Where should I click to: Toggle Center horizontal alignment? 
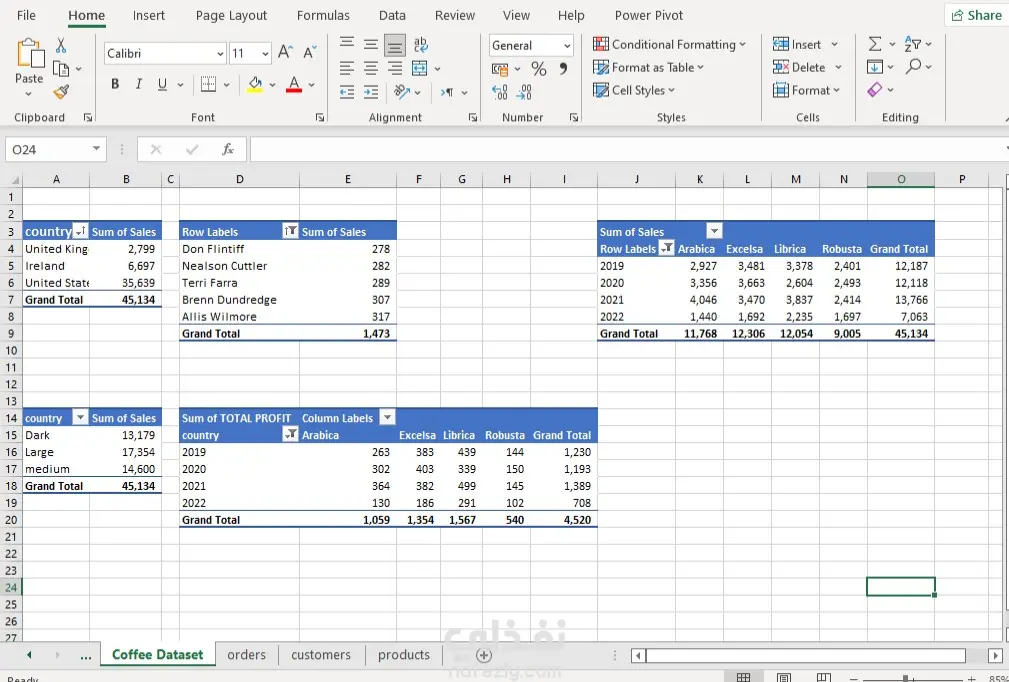(371, 68)
